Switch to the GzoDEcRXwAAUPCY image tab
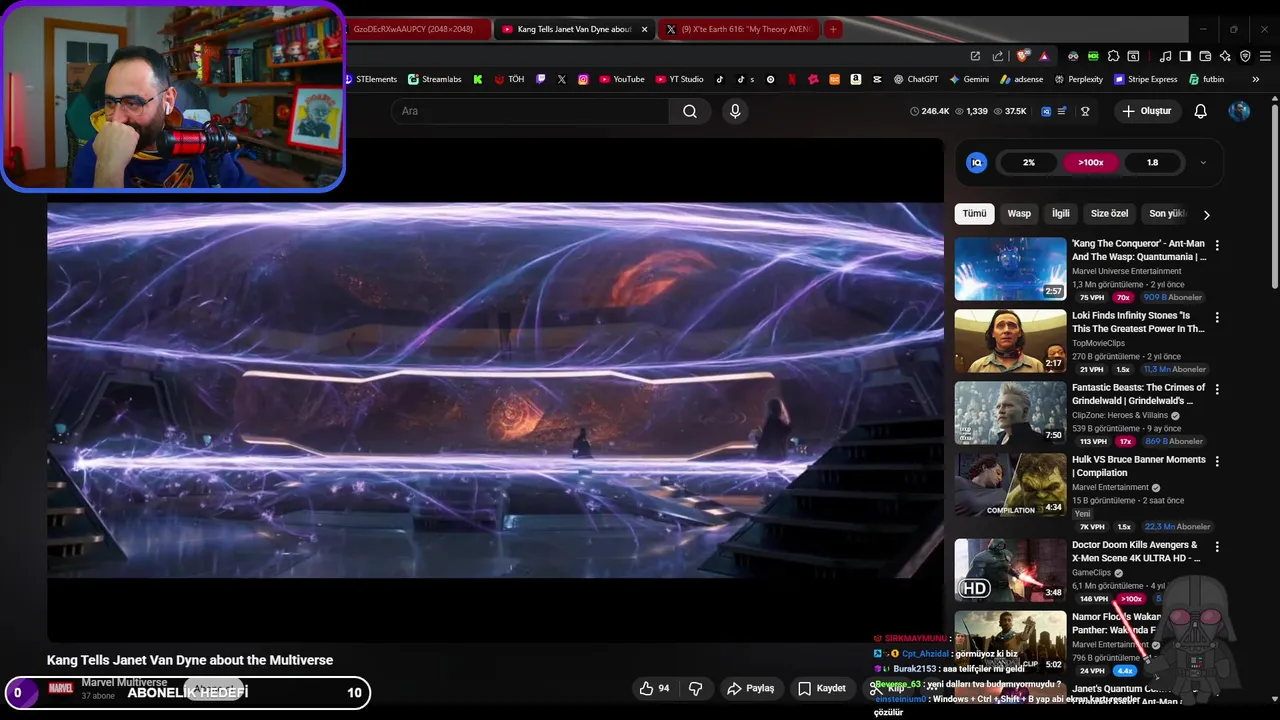Screen dimensions: 1280x720 [x=418, y=29]
